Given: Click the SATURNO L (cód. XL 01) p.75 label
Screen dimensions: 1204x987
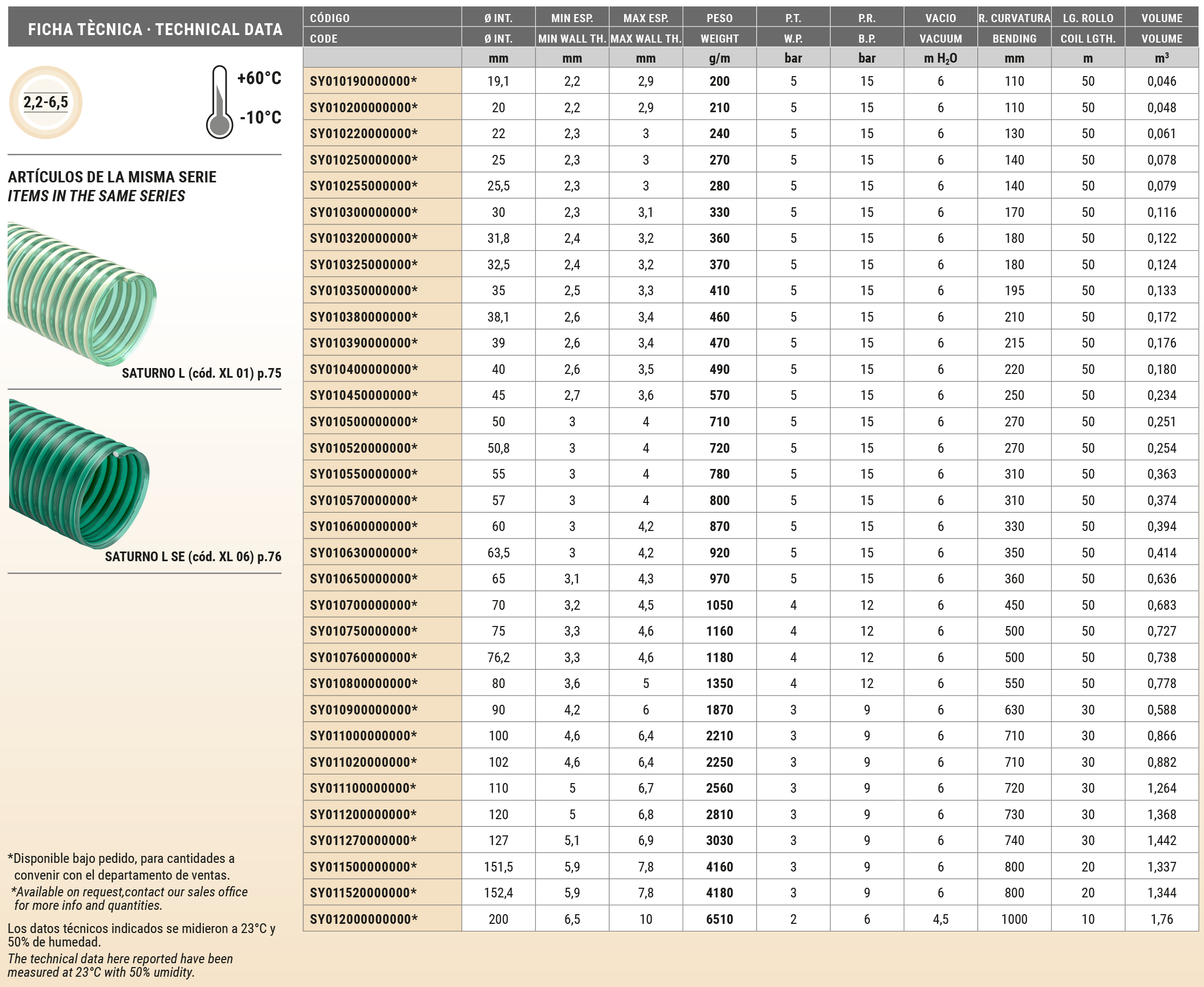Looking at the screenshot, I should [x=201, y=373].
